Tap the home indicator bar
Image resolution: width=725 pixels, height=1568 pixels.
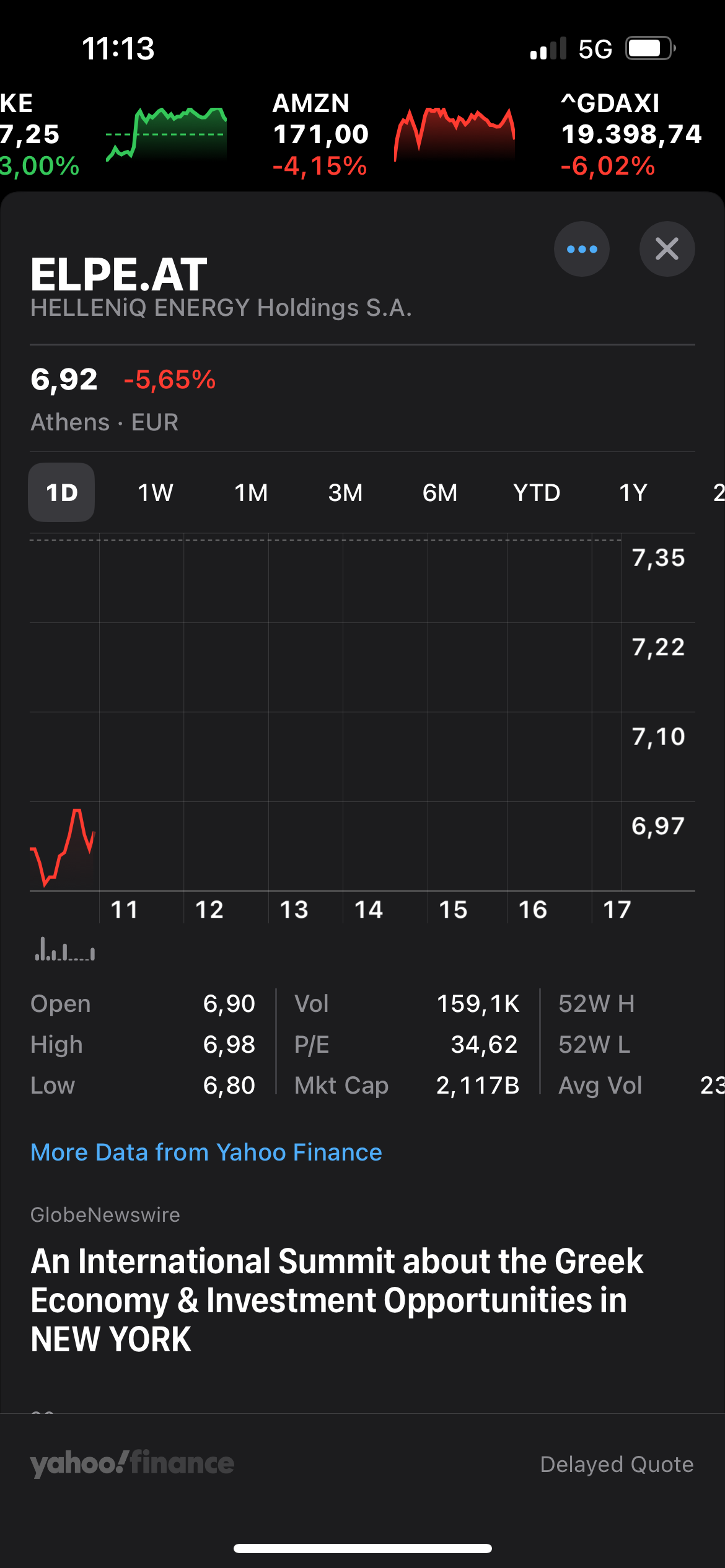362,1548
